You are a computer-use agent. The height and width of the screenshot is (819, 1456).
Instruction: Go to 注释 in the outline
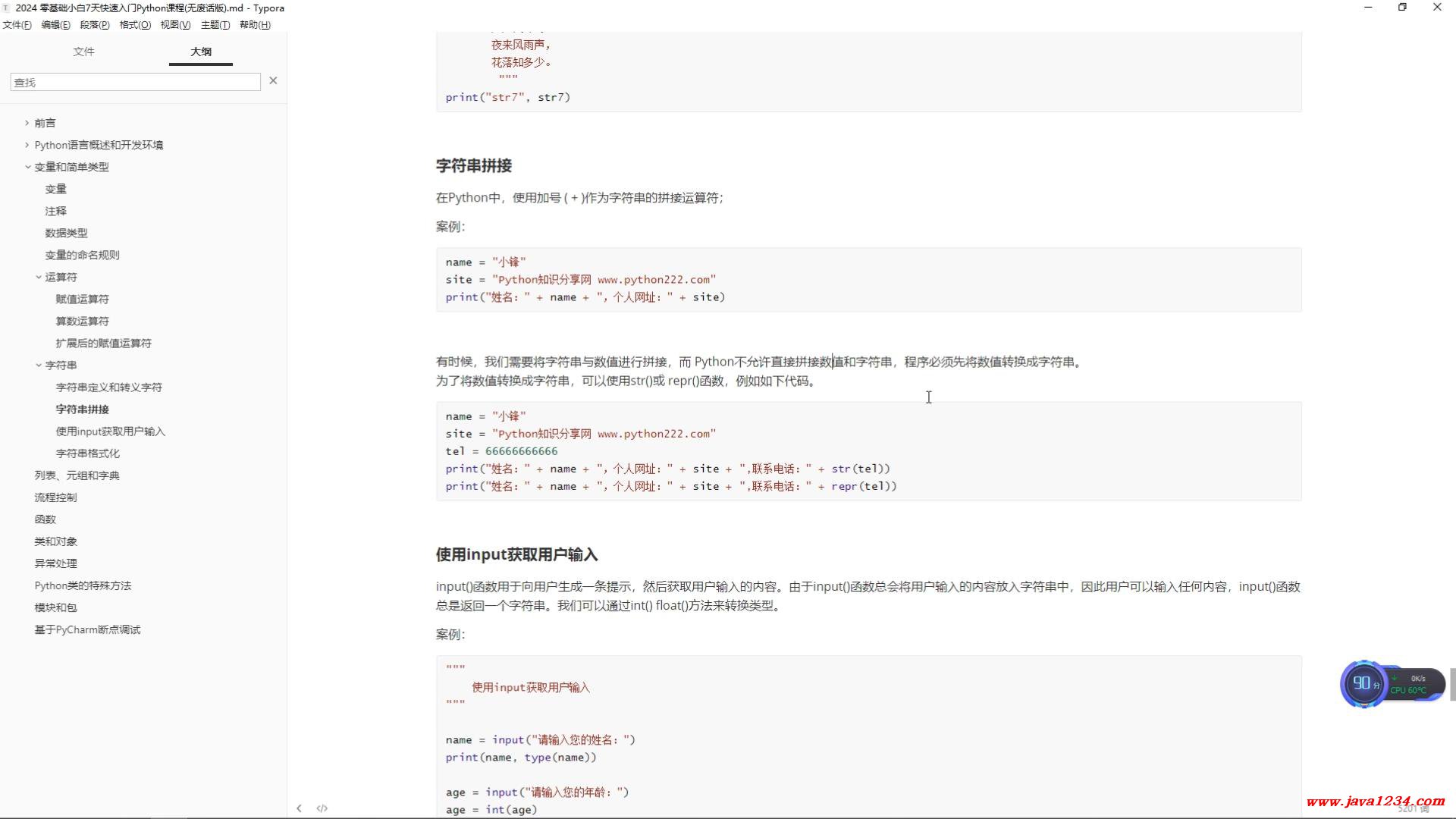click(55, 211)
